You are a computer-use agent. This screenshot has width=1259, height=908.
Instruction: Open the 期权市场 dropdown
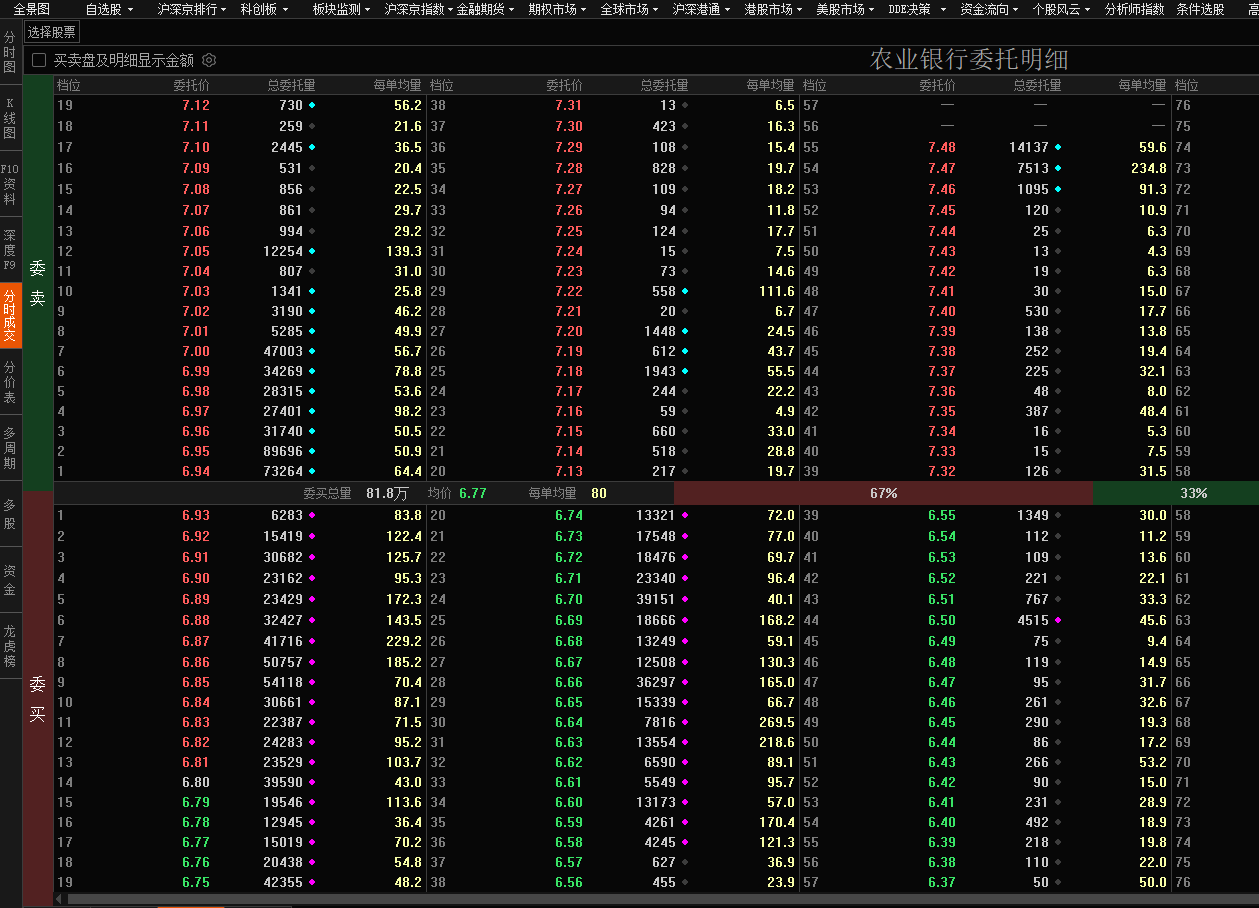(558, 9)
